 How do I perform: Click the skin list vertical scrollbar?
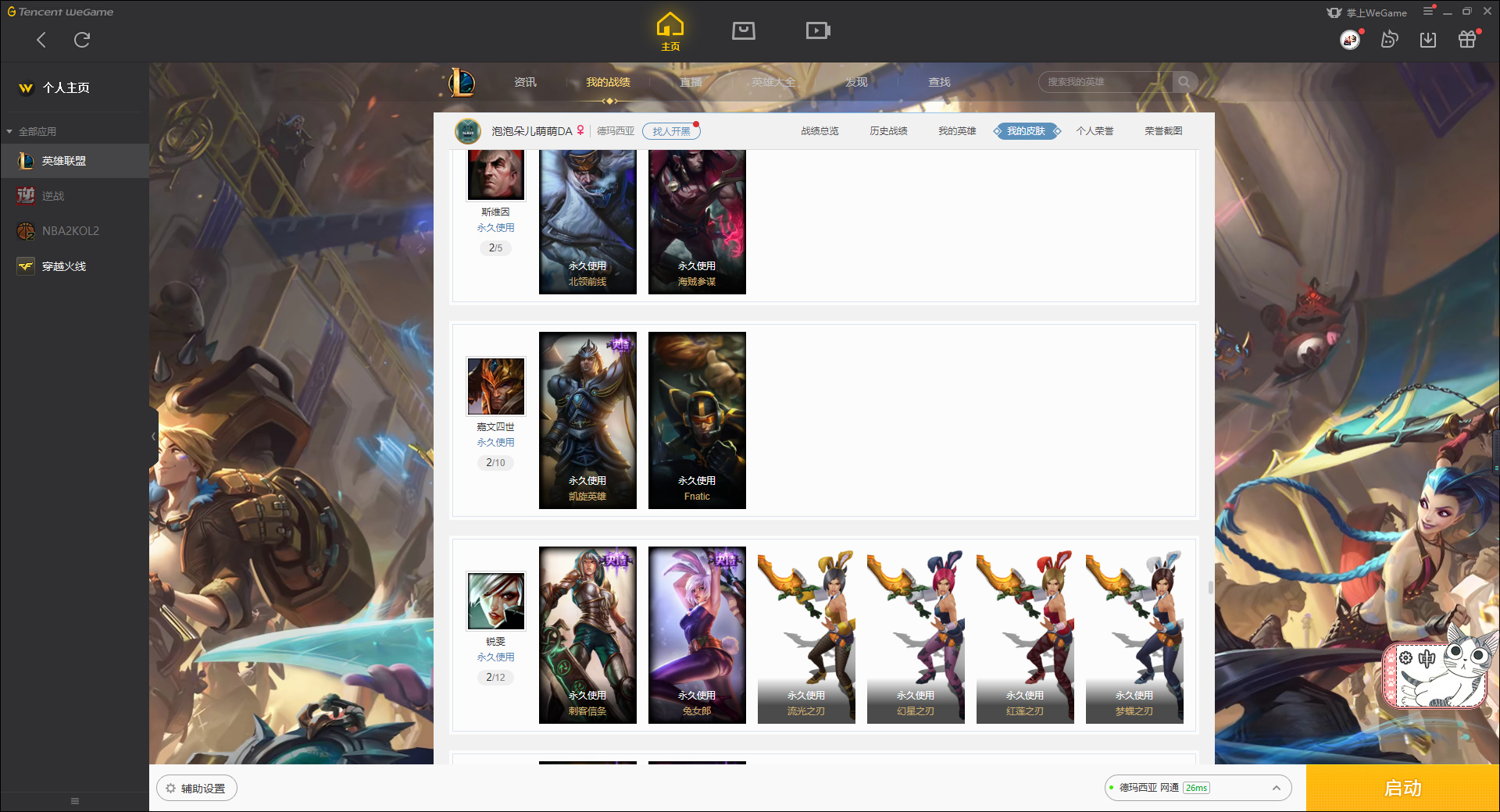1210,587
